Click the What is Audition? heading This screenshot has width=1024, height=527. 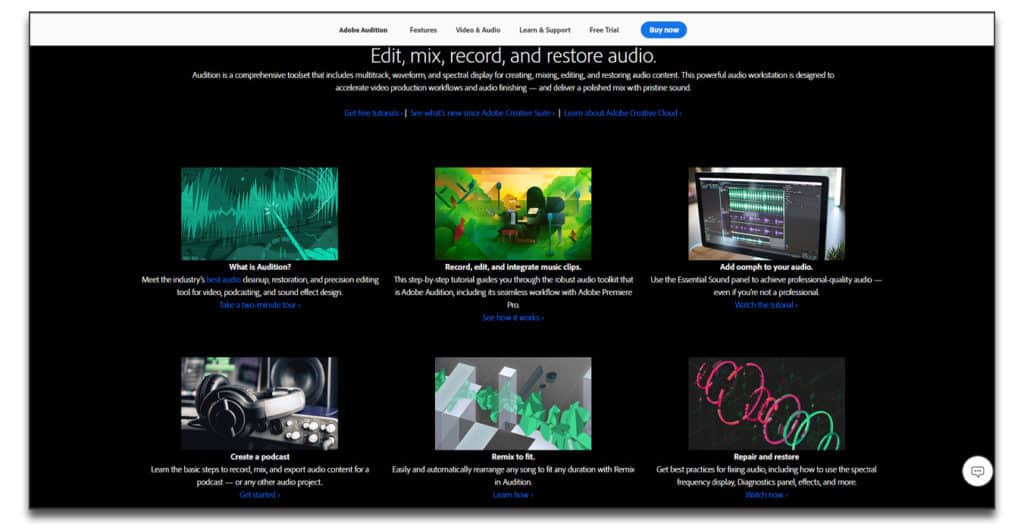point(260,267)
